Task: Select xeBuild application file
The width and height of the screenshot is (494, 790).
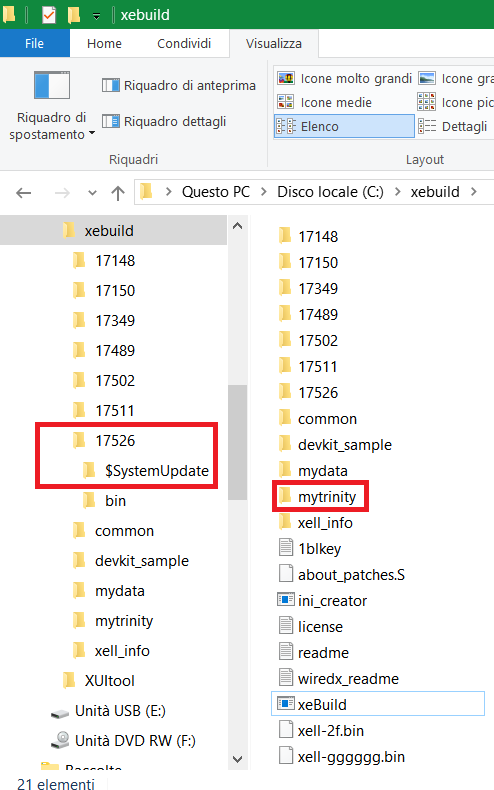Action: click(378, 704)
